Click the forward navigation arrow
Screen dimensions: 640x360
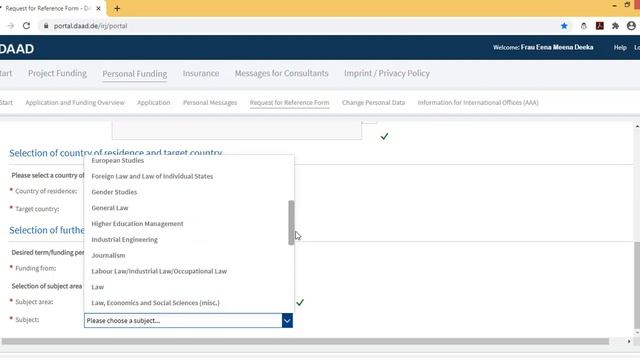(11, 26)
